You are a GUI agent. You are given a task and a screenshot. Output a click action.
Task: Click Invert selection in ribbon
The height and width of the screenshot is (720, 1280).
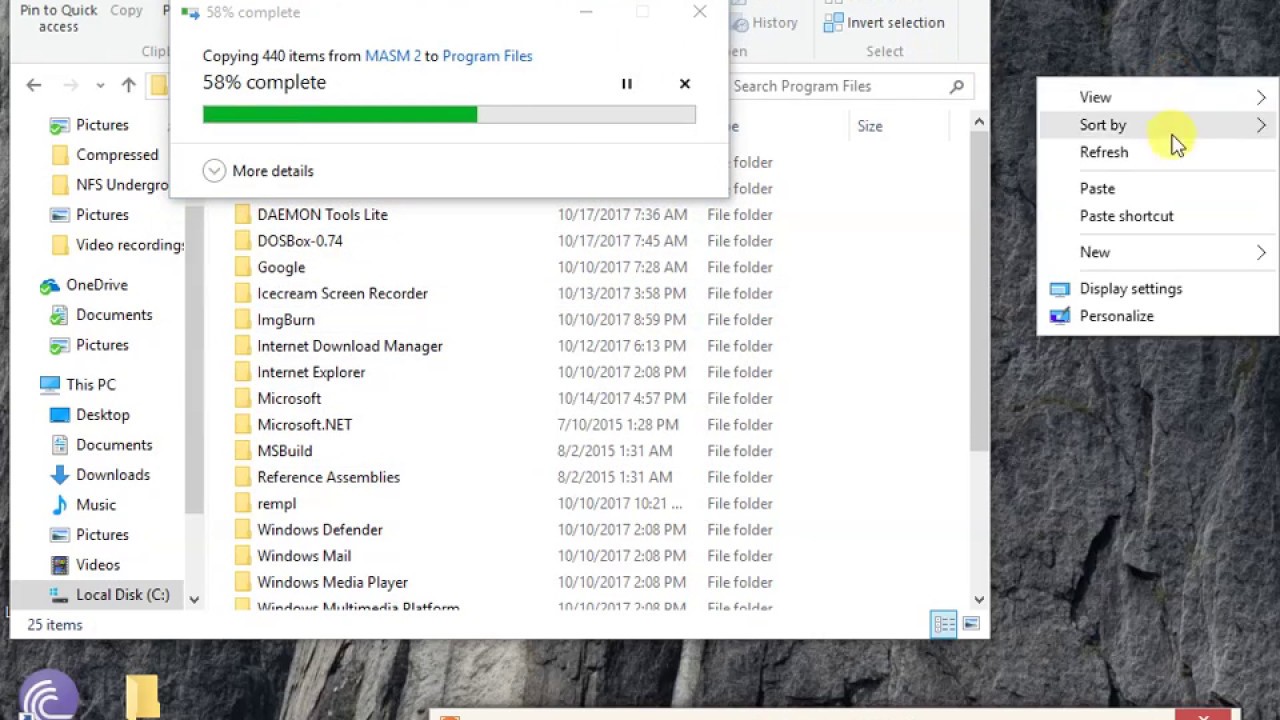point(884,22)
